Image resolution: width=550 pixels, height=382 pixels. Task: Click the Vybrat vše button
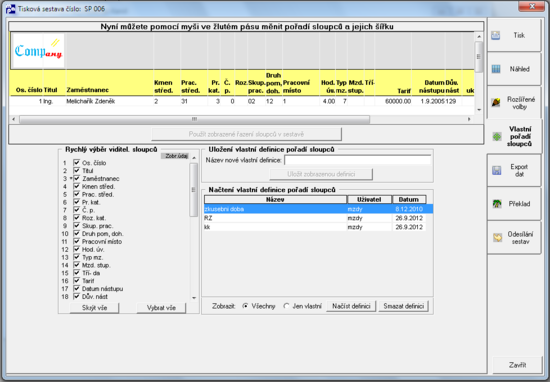pos(161,308)
